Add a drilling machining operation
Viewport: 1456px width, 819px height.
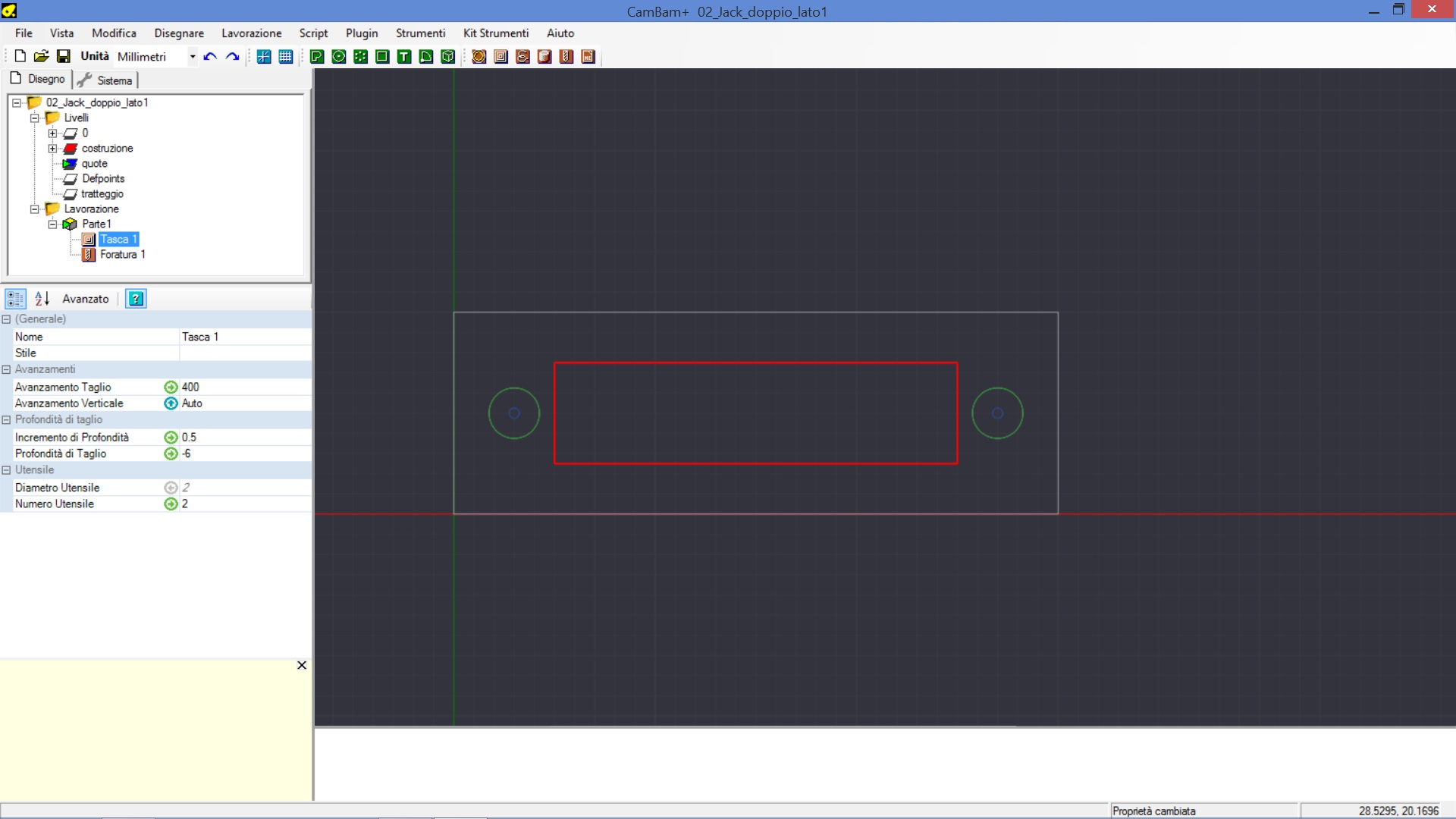[566, 56]
